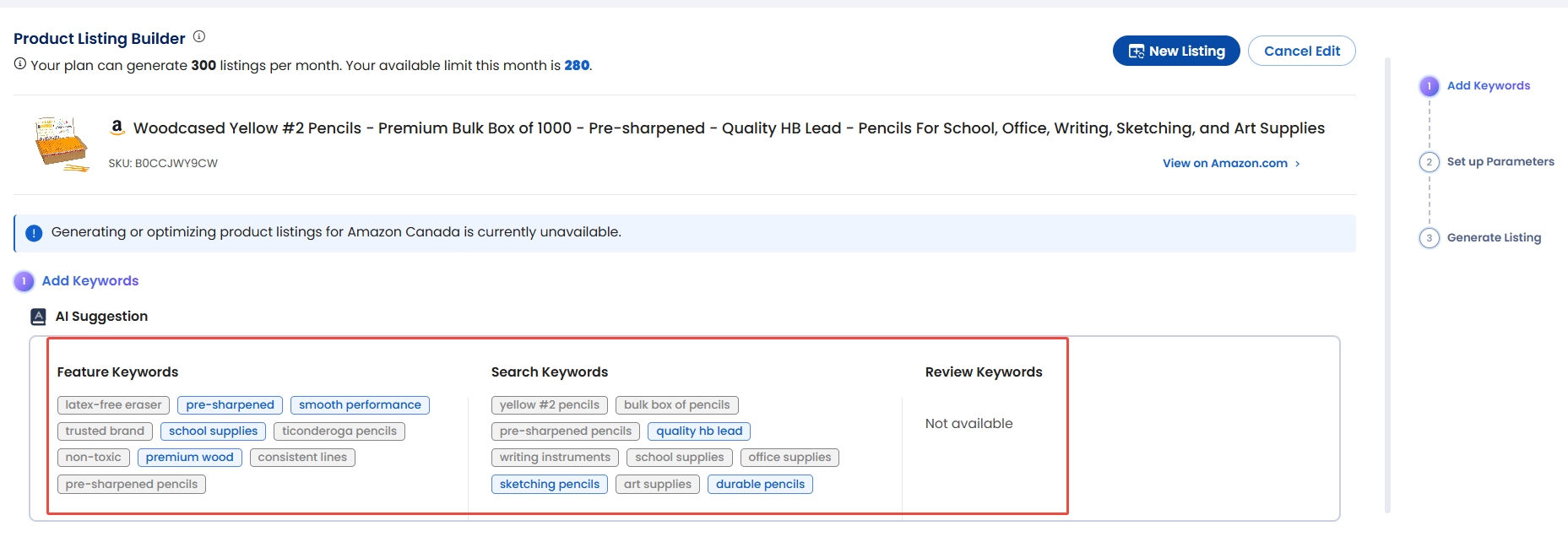Image resolution: width=1568 pixels, height=537 pixels.
Task: Click the info icon before plan limit text
Action: pyautogui.click(x=20, y=64)
